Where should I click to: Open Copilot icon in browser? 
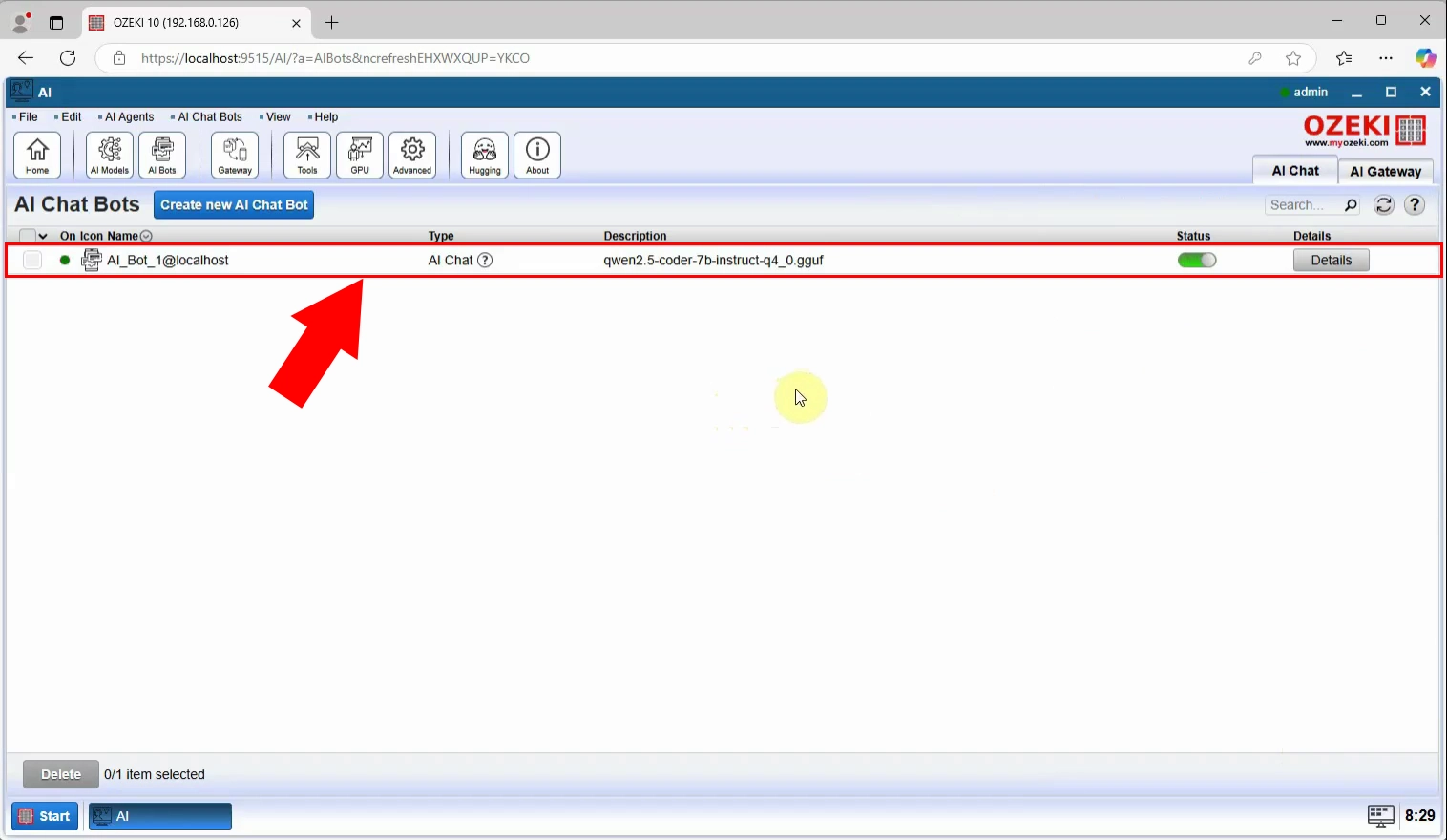pyautogui.click(x=1425, y=58)
